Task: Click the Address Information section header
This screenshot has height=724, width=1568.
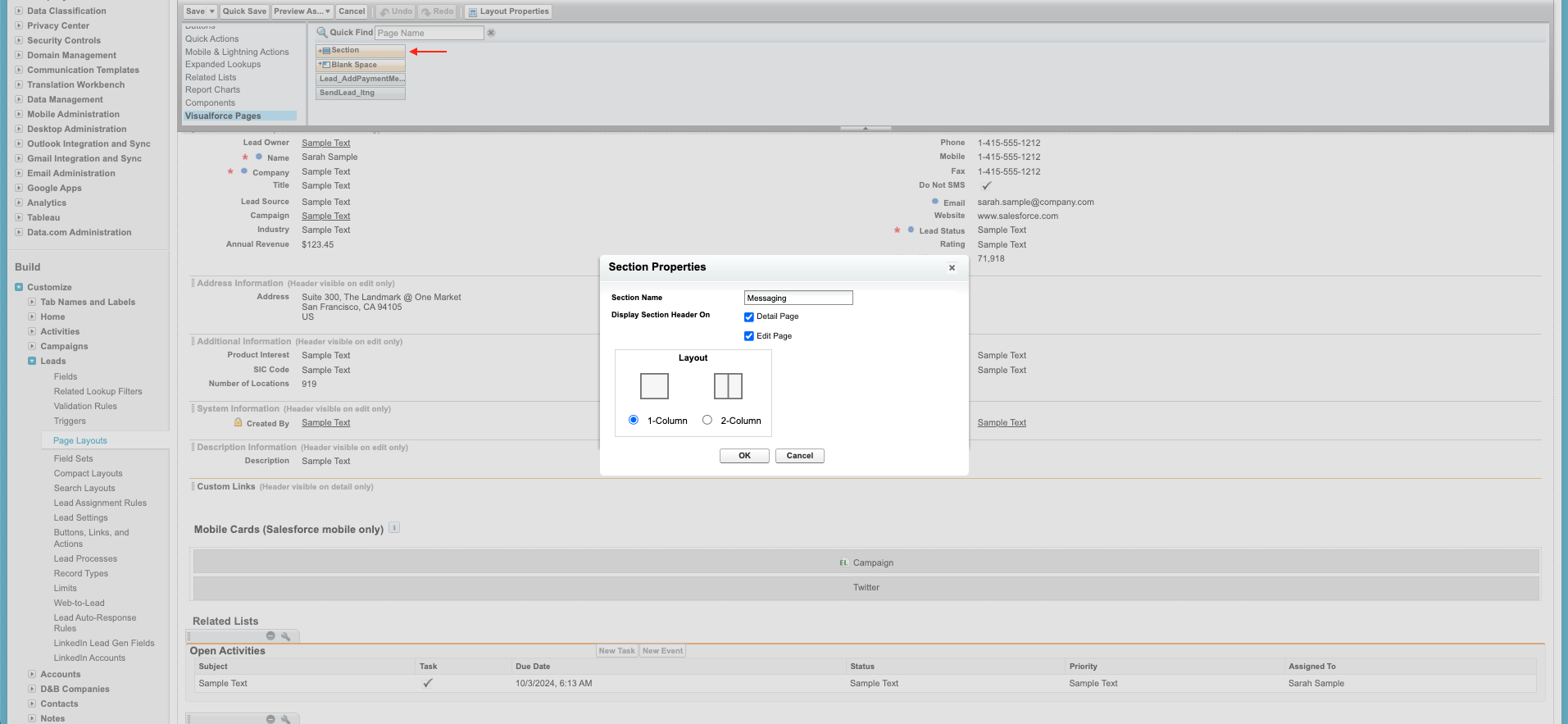Action: (240, 283)
